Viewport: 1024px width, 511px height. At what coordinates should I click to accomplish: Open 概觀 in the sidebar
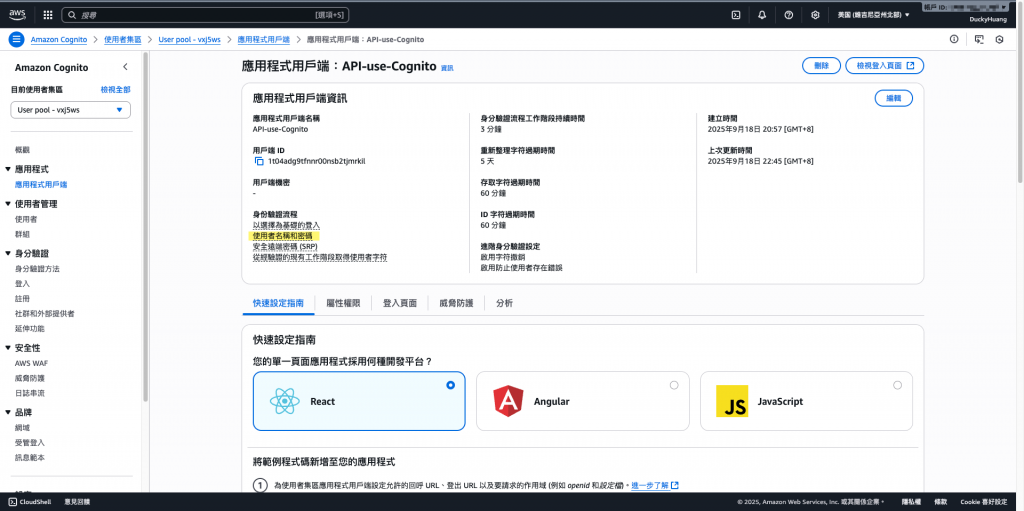pos(22,150)
